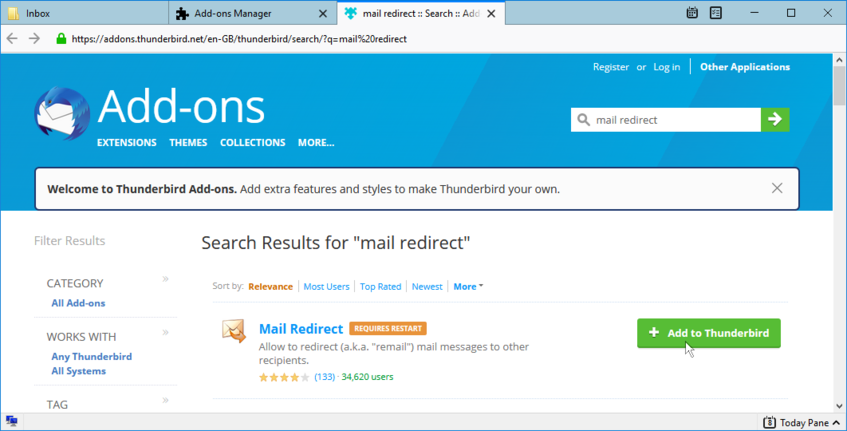
Task: Open Other Applications link
Action: (745, 67)
